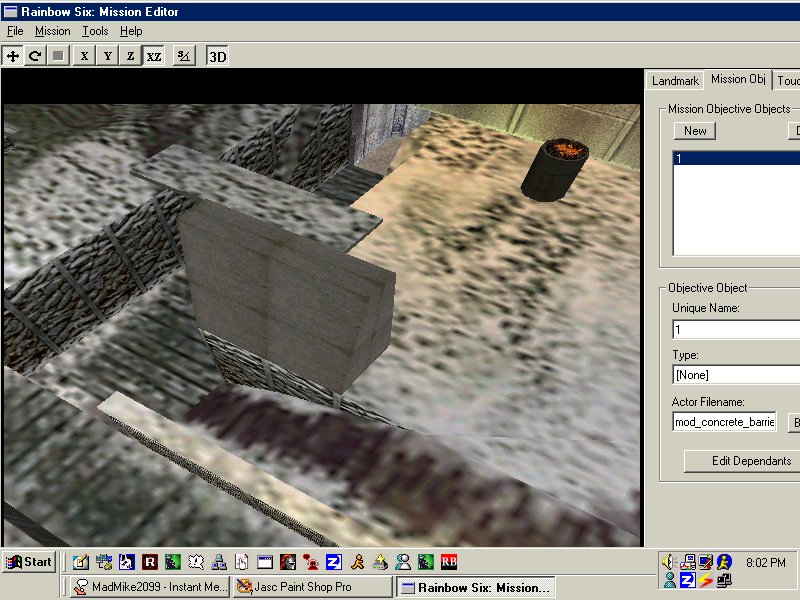
Task: Click the snap angle toolbar icon
Action: click(x=184, y=56)
